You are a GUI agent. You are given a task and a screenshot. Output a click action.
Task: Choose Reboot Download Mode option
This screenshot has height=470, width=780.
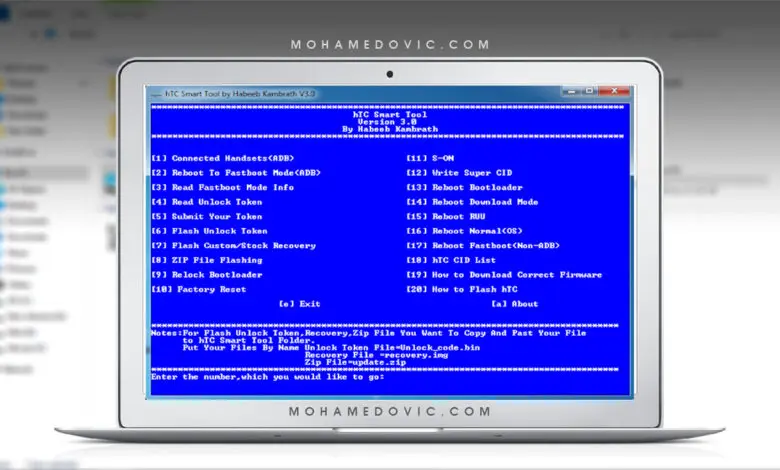click(x=472, y=202)
